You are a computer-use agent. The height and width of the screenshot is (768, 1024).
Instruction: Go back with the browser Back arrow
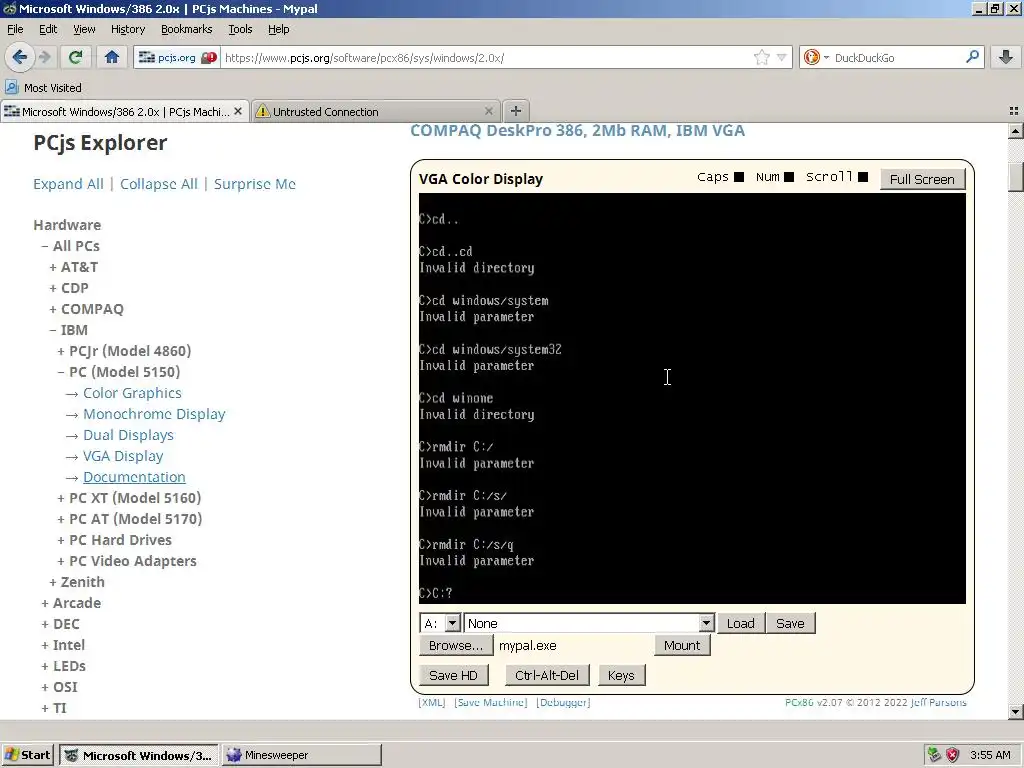coord(20,57)
